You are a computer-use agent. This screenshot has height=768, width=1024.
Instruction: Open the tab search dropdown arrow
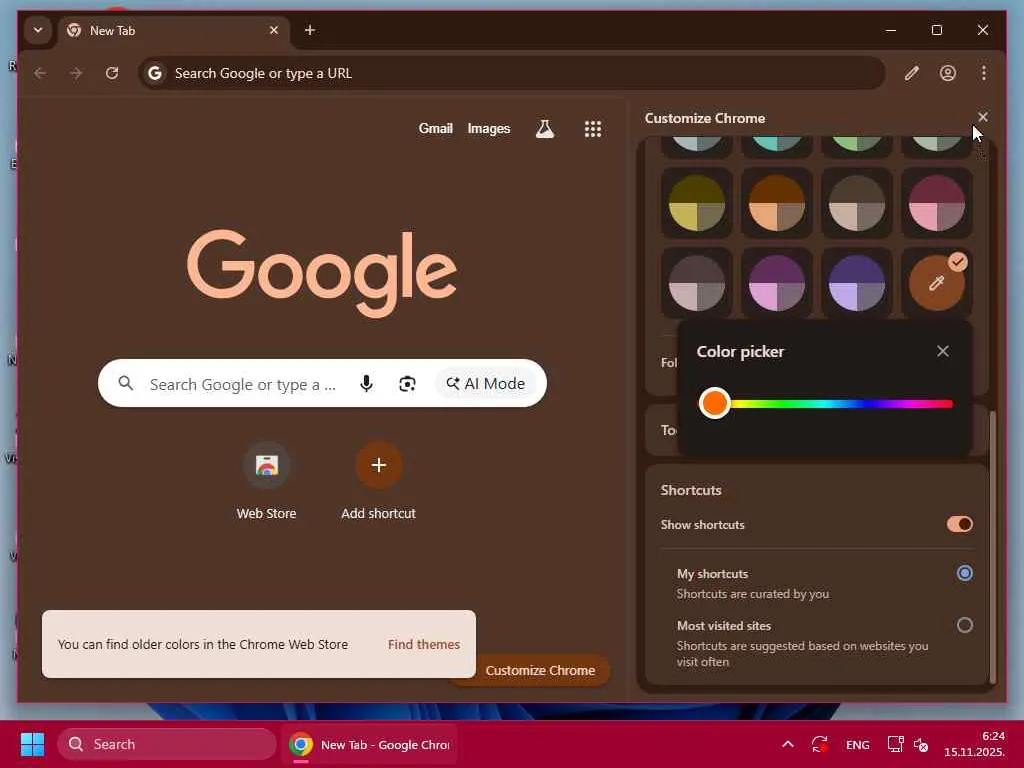(x=38, y=30)
